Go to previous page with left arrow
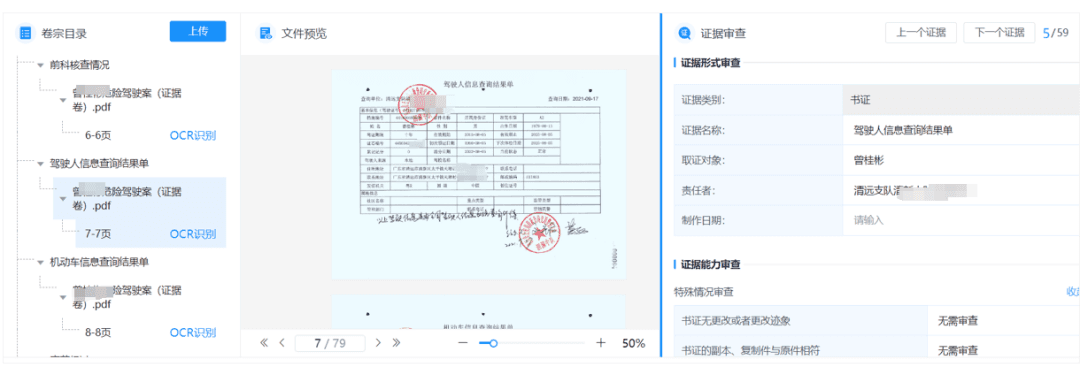 282,343
